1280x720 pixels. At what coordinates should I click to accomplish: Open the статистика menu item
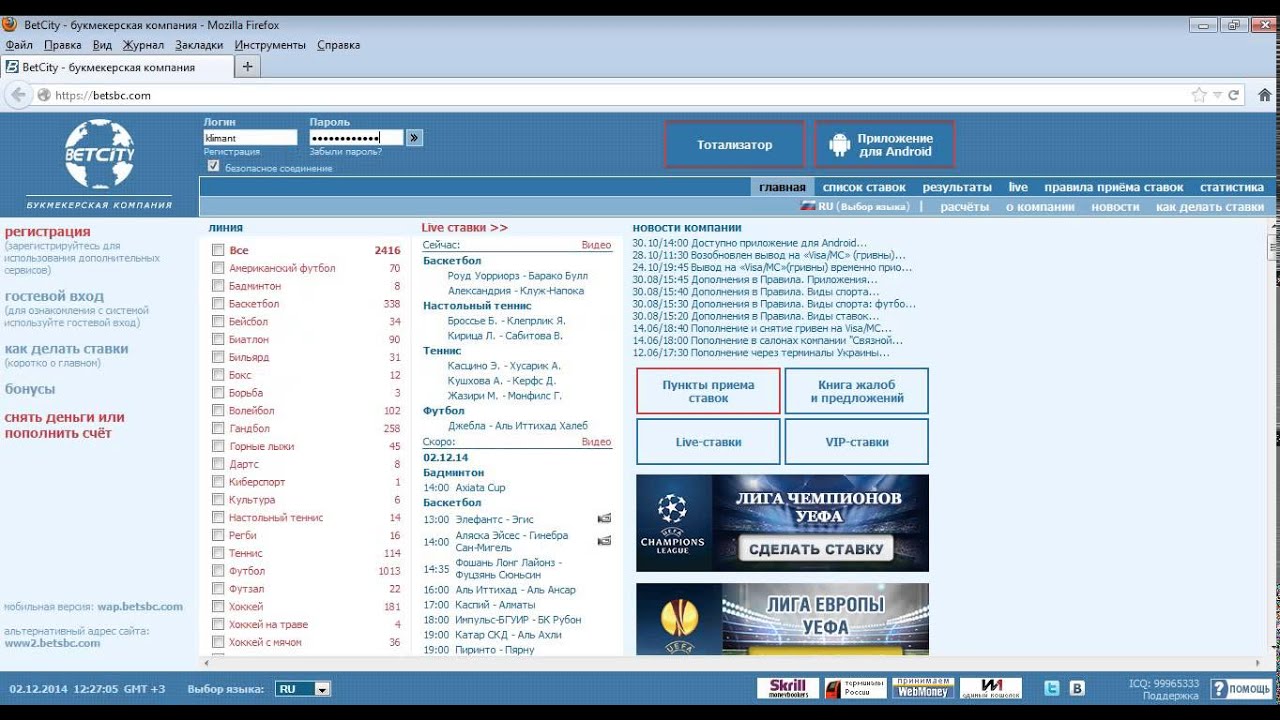[1232, 187]
